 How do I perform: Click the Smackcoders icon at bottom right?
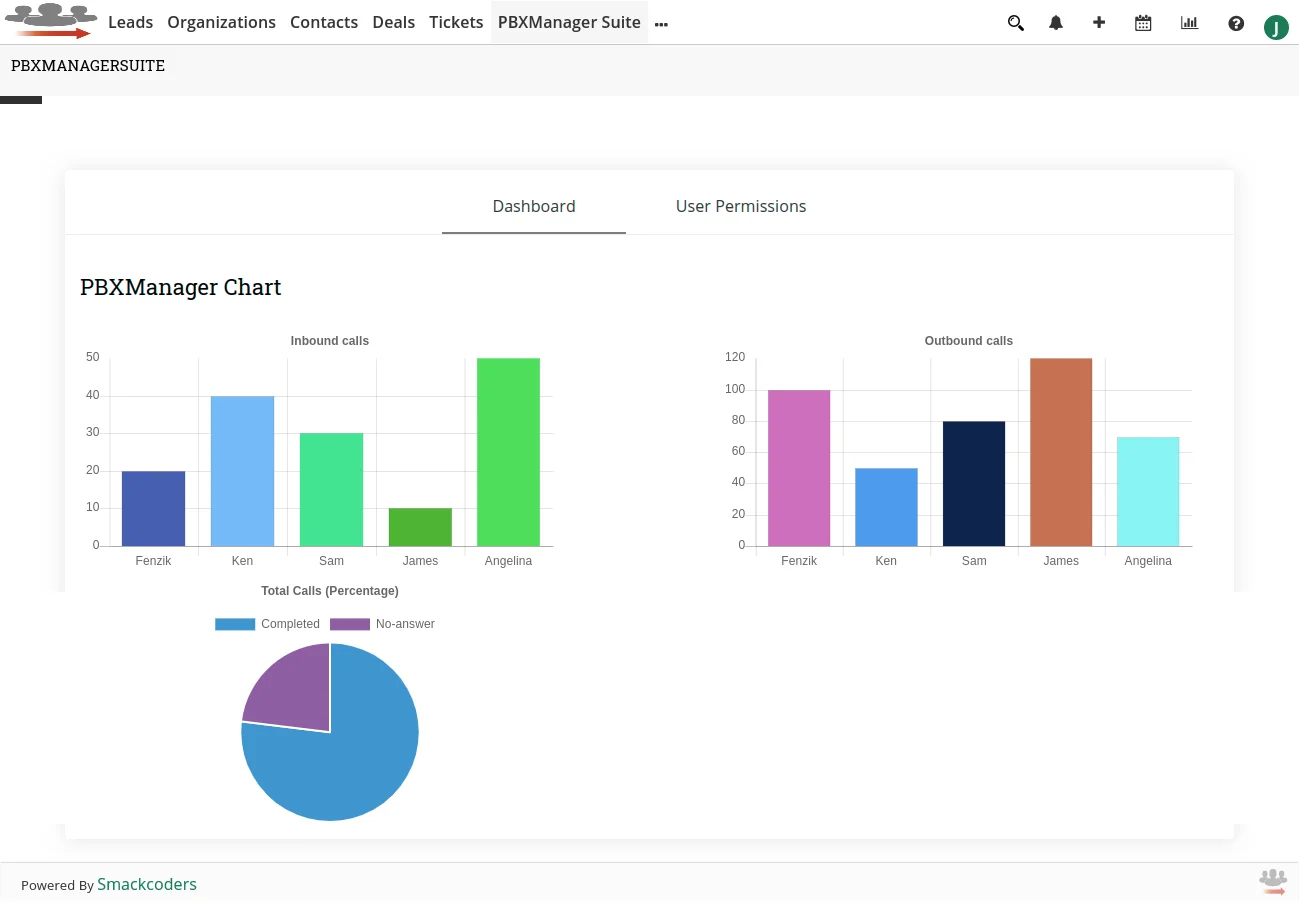point(1272,881)
